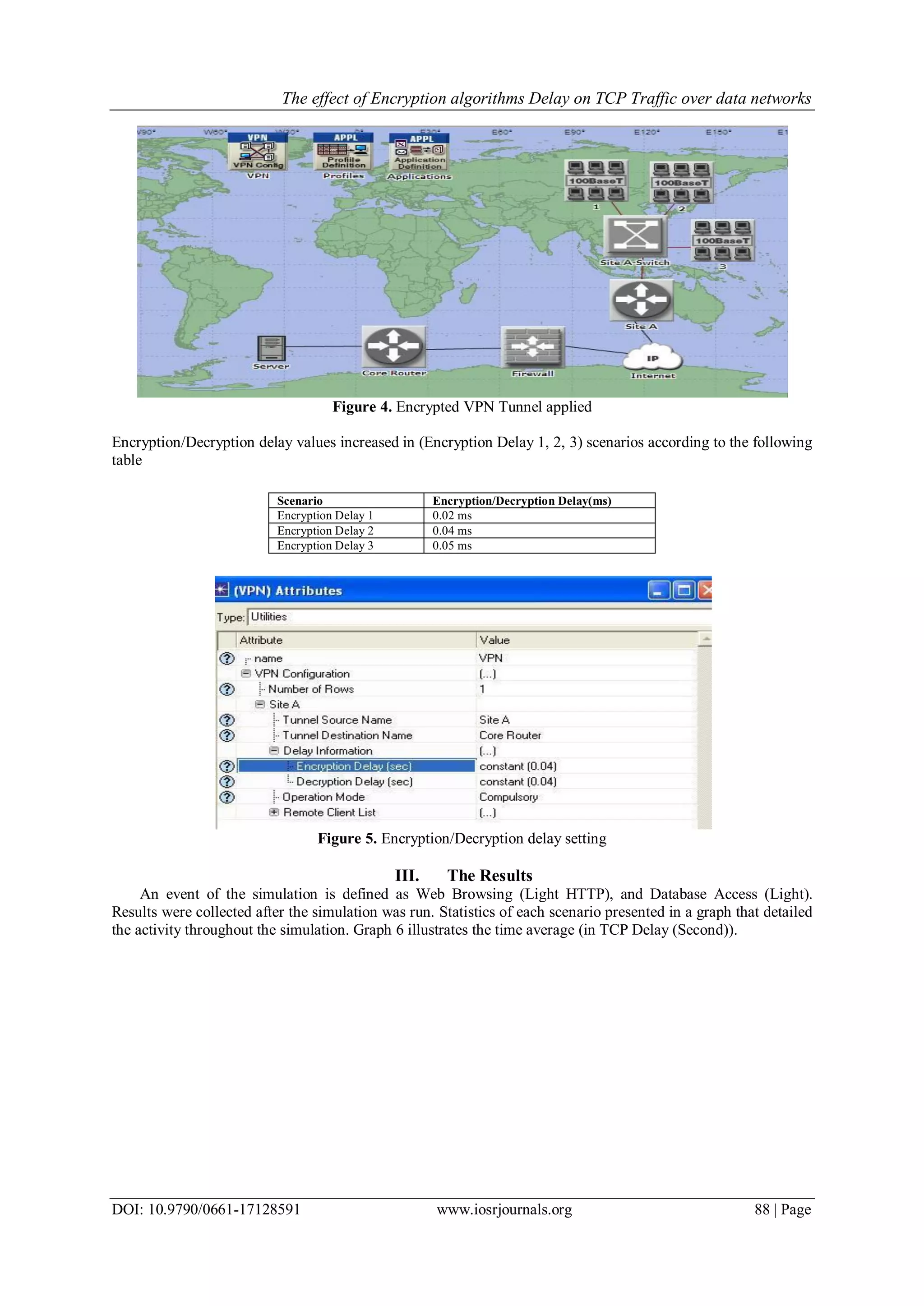The height and width of the screenshot is (1306, 924).
Task: Click the Attribute column header
Action: click(x=356, y=640)
